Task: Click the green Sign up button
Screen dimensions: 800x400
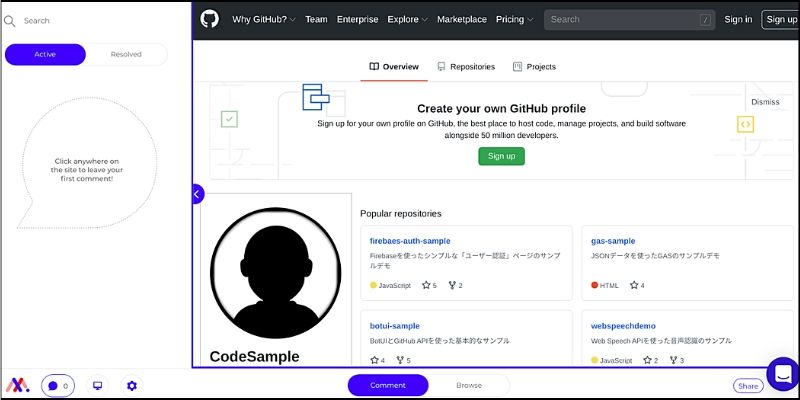Action: [x=502, y=156]
